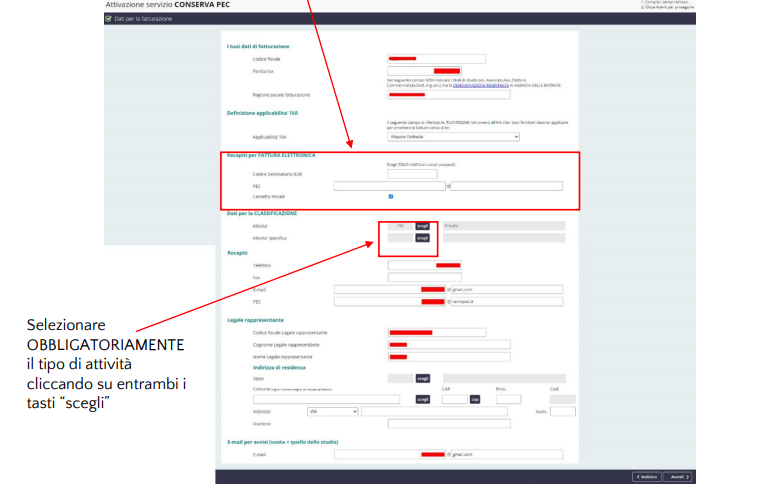
Task: Click the Comune input field
Action: click(326, 399)
